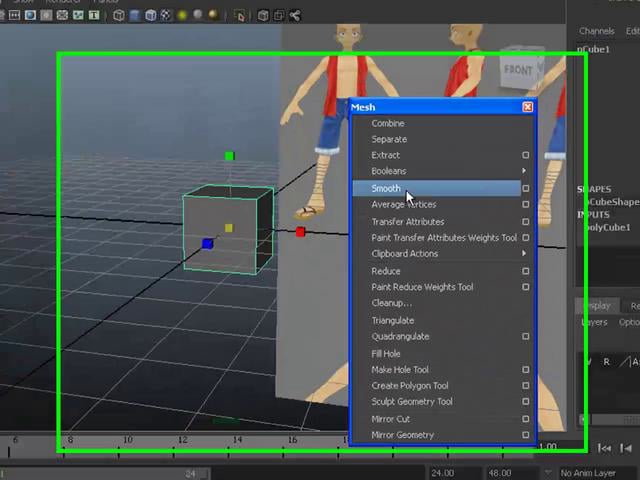Screen dimensions: 640x480
Task: Switch viewport to Wireframe shading
Action: pyautogui.click(x=119, y=16)
